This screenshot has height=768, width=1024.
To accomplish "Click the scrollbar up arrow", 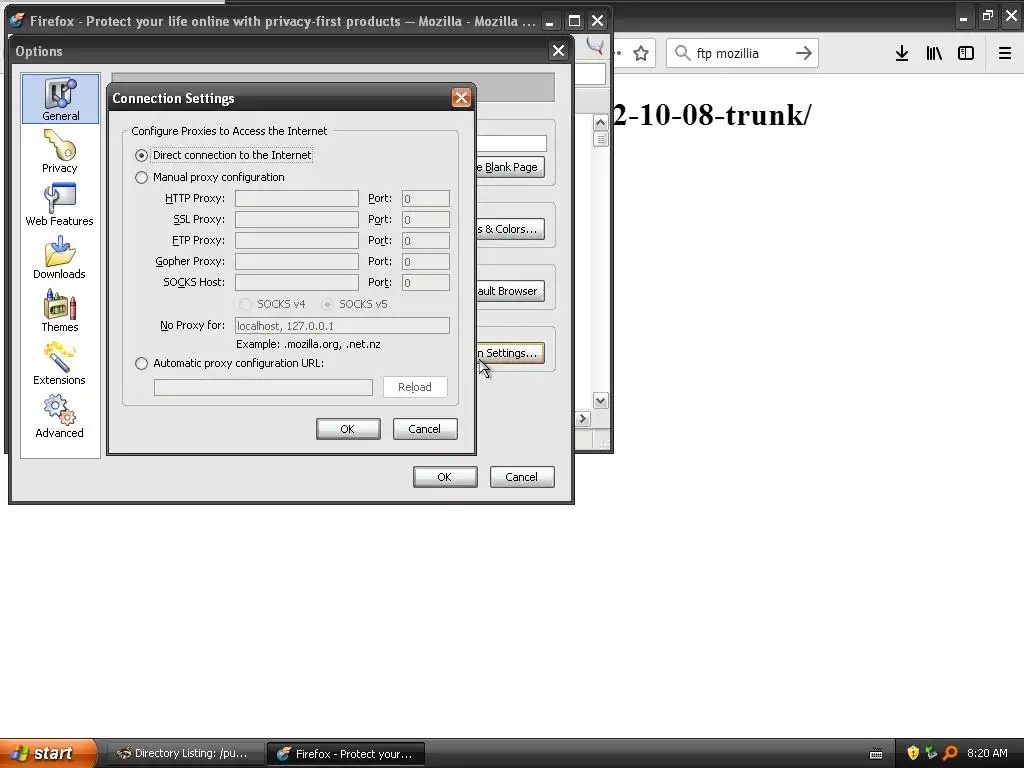I will click(x=601, y=122).
